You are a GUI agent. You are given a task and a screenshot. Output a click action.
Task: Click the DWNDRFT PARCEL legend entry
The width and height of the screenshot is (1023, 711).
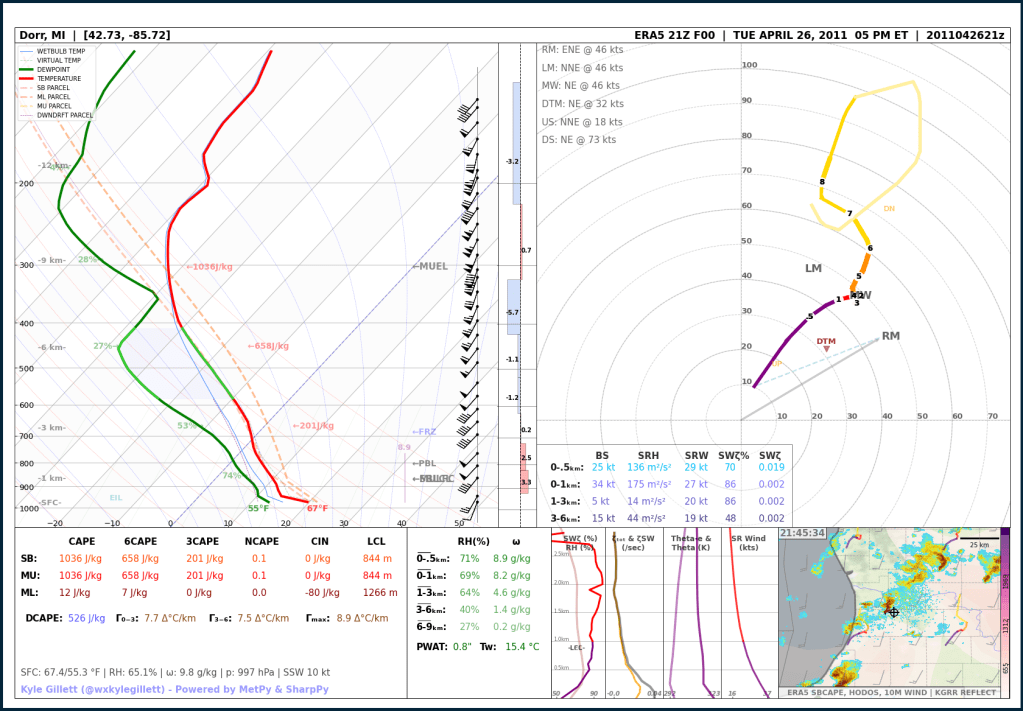tap(64, 115)
